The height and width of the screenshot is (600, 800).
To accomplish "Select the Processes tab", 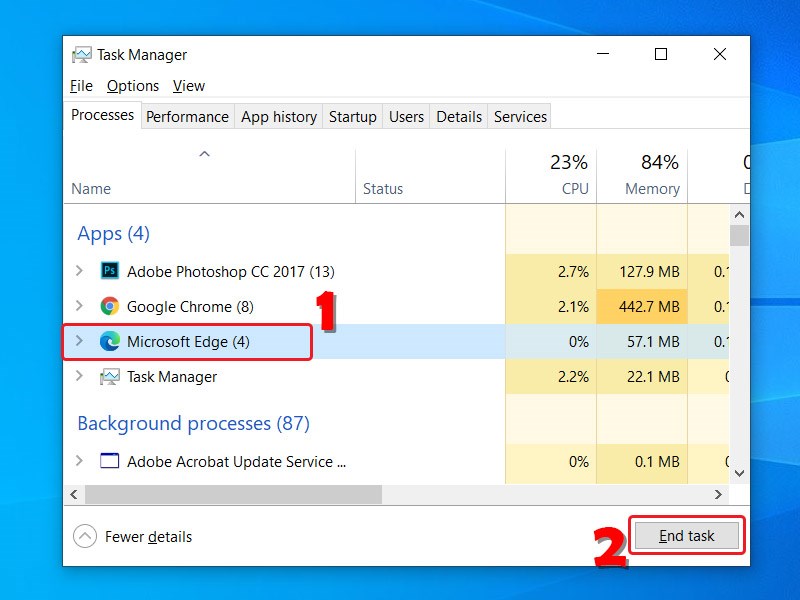I will 102,115.
